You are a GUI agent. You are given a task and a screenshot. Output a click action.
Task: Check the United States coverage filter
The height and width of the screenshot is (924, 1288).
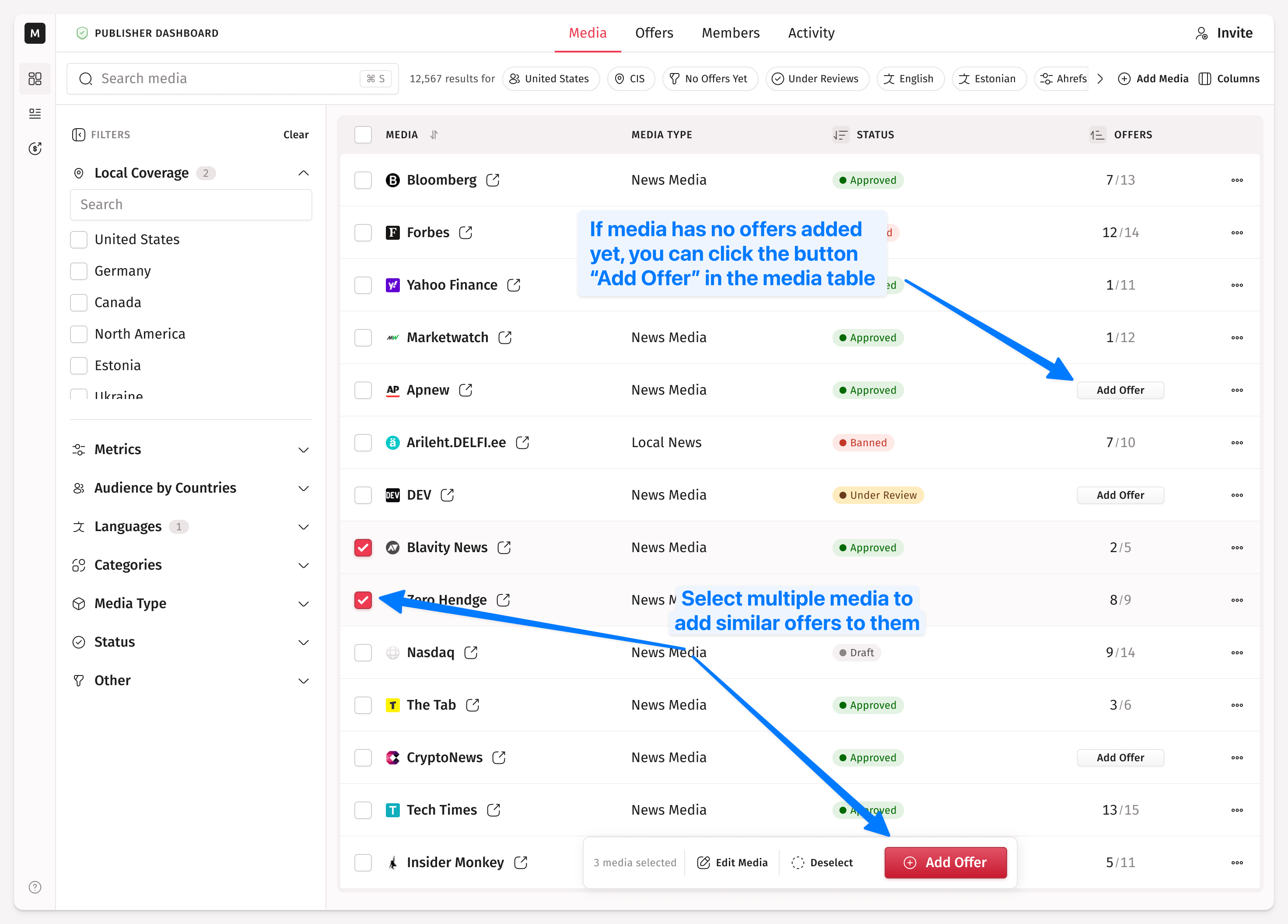pyautogui.click(x=79, y=240)
